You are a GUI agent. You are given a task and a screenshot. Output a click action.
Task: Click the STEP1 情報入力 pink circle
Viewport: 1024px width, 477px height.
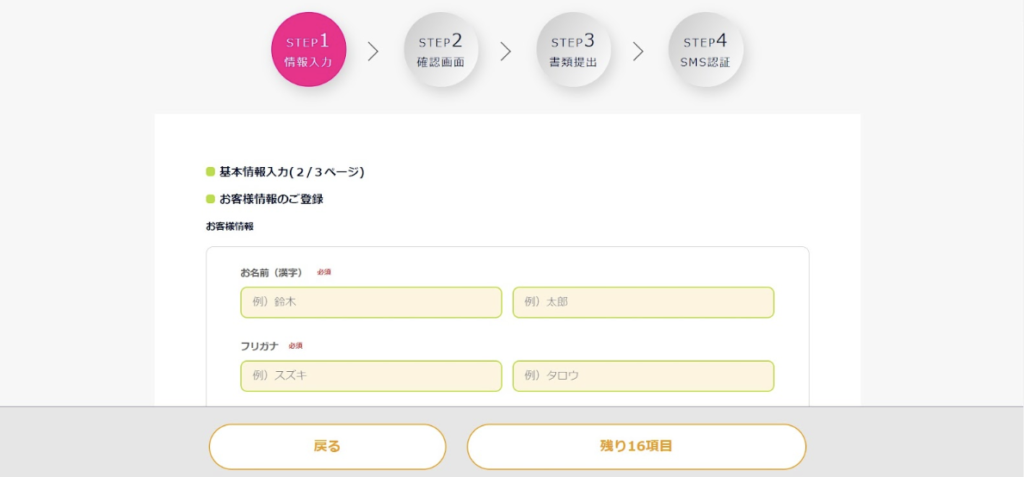click(x=308, y=50)
